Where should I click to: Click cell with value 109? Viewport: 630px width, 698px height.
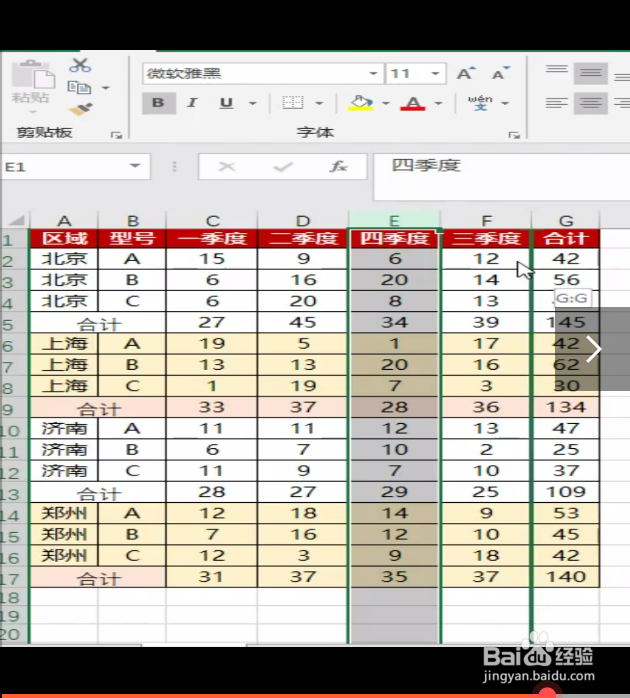pos(566,492)
